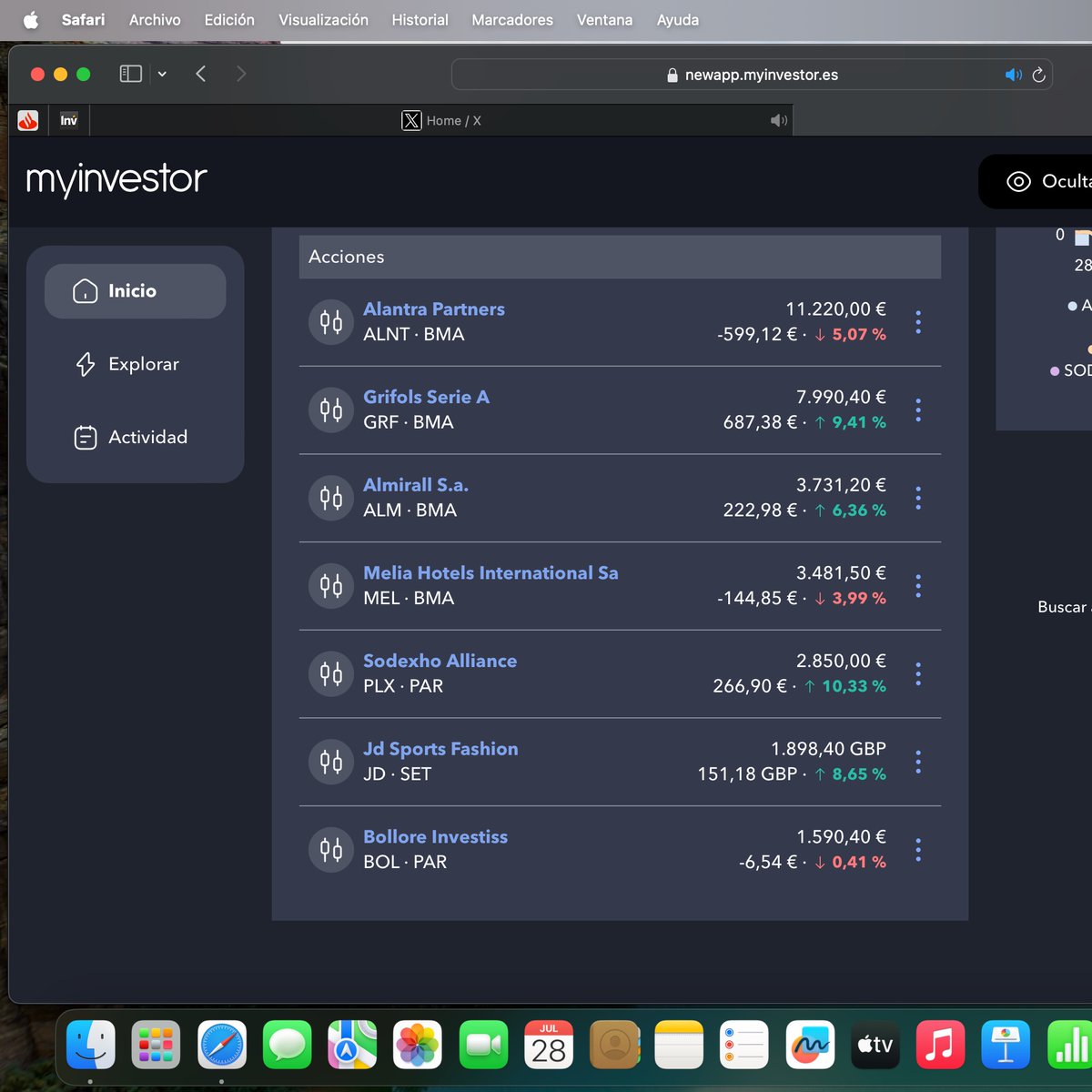Click the newapp.myinvestor.es address bar
This screenshot has height=1092, width=1092.
[x=752, y=75]
